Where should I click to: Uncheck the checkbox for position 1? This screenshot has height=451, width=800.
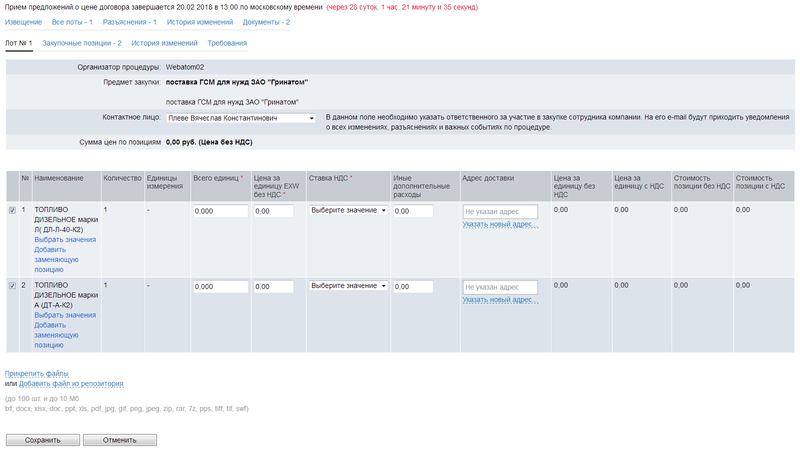11,210
